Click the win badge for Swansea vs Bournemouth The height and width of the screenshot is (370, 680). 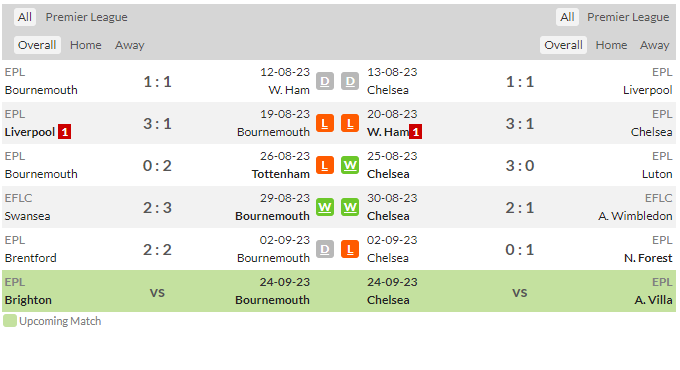pyautogui.click(x=325, y=207)
